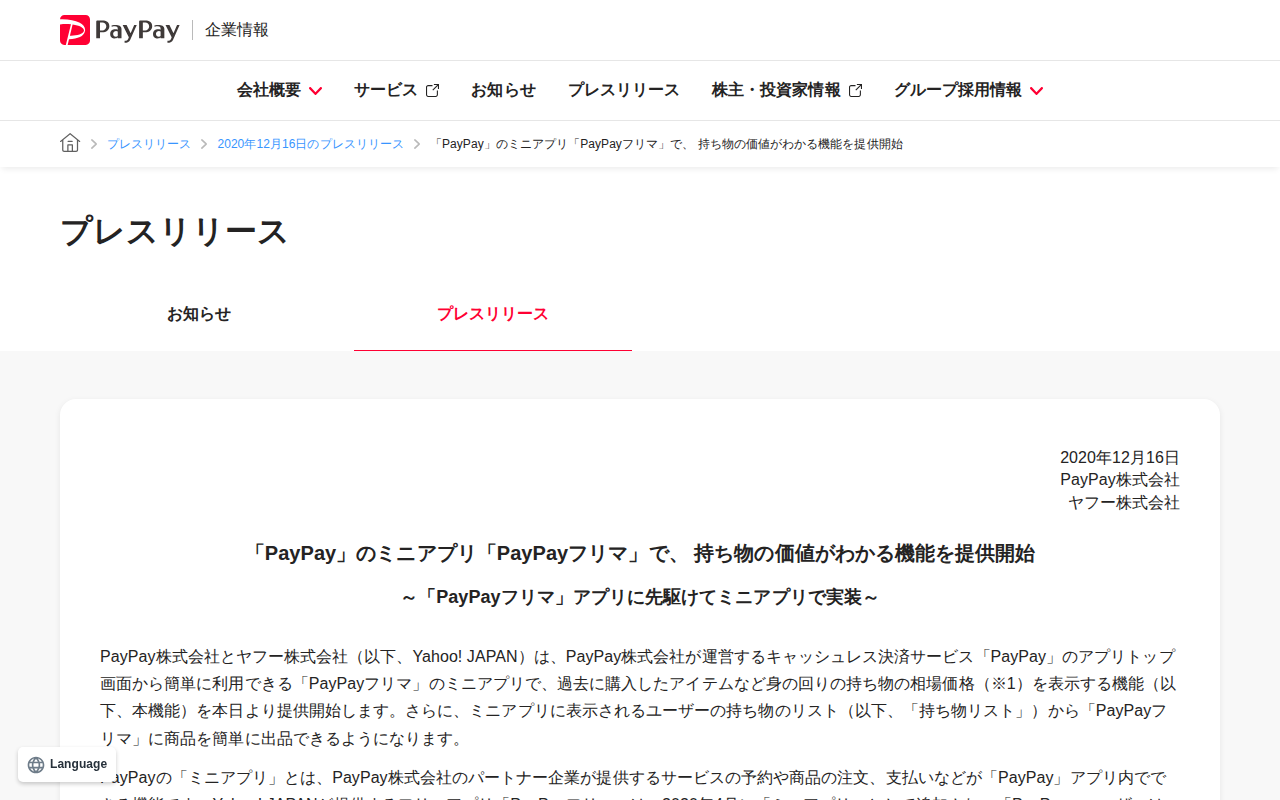Open the Language selector button

[x=67, y=765]
